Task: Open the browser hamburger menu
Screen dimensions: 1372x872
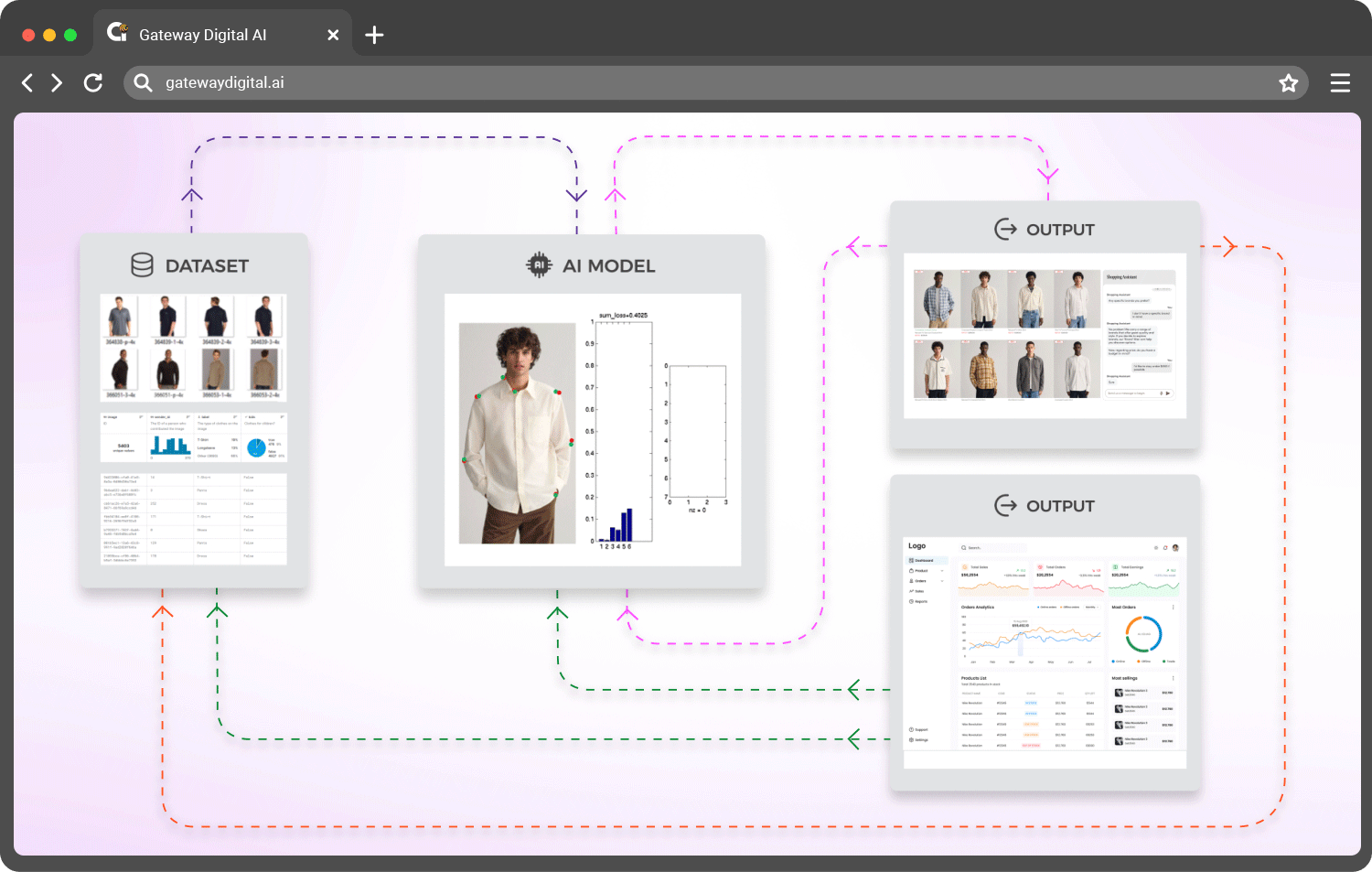Action: click(x=1340, y=83)
